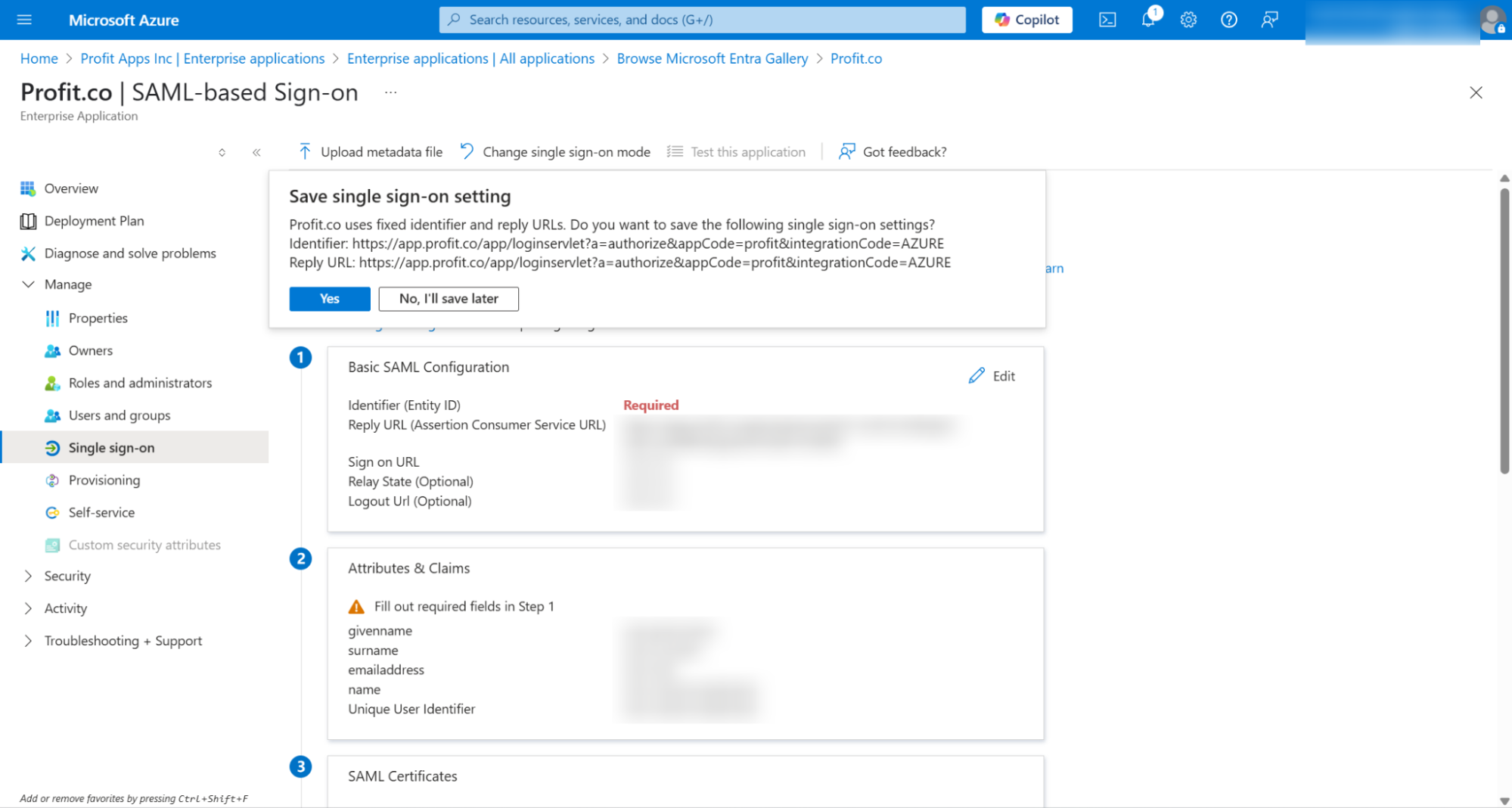The width and height of the screenshot is (1512, 808).
Task: Open the notifications bell
Action: [1148, 20]
